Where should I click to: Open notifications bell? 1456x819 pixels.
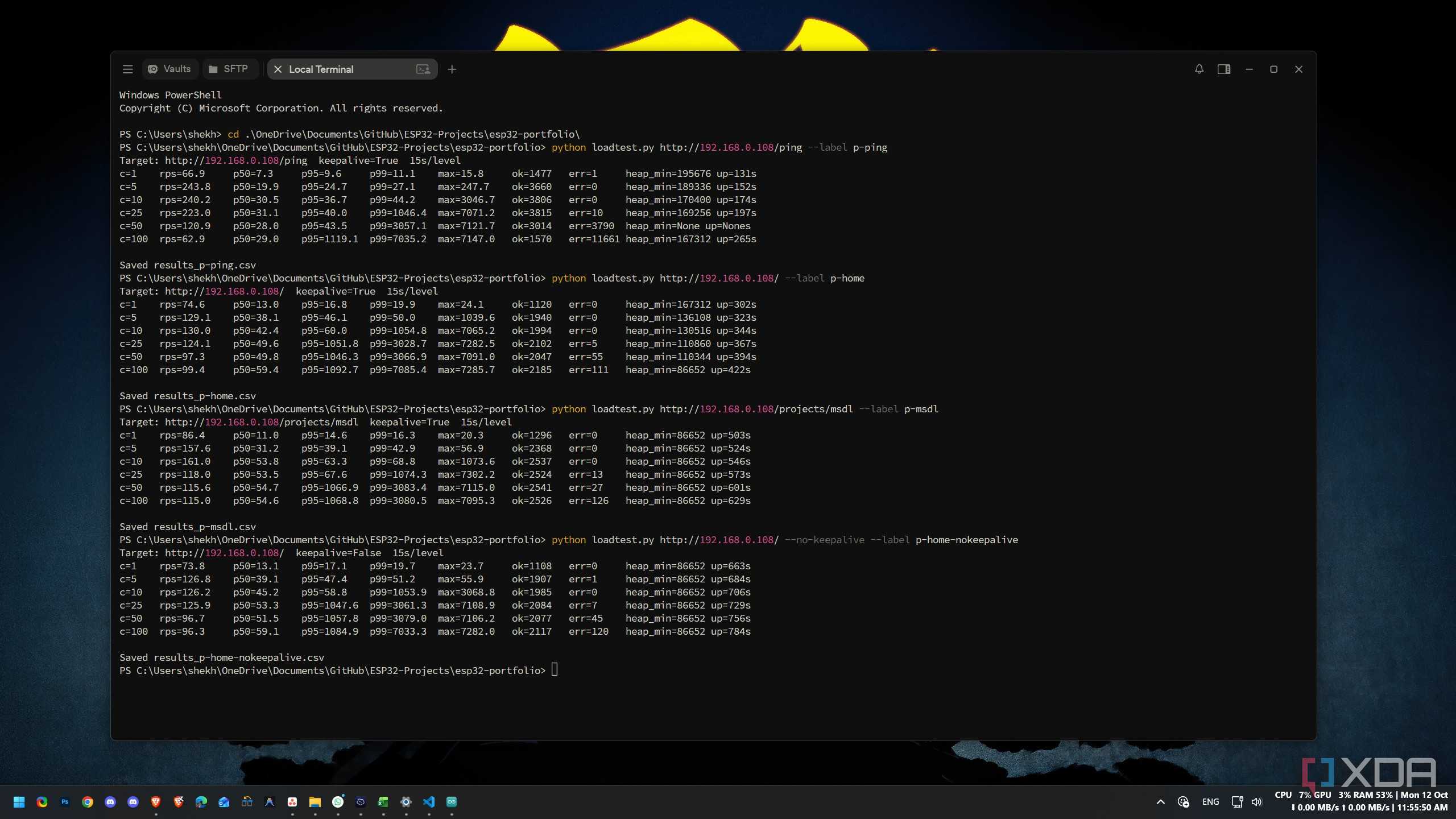click(x=1199, y=69)
